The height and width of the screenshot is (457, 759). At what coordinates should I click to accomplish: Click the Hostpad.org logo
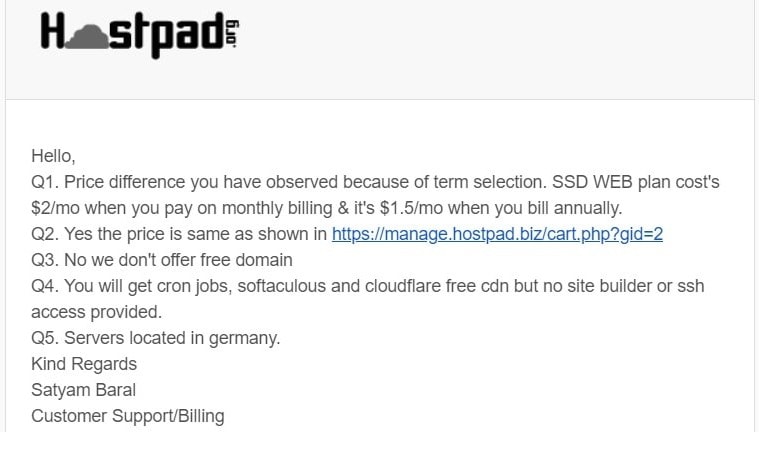click(x=140, y=34)
